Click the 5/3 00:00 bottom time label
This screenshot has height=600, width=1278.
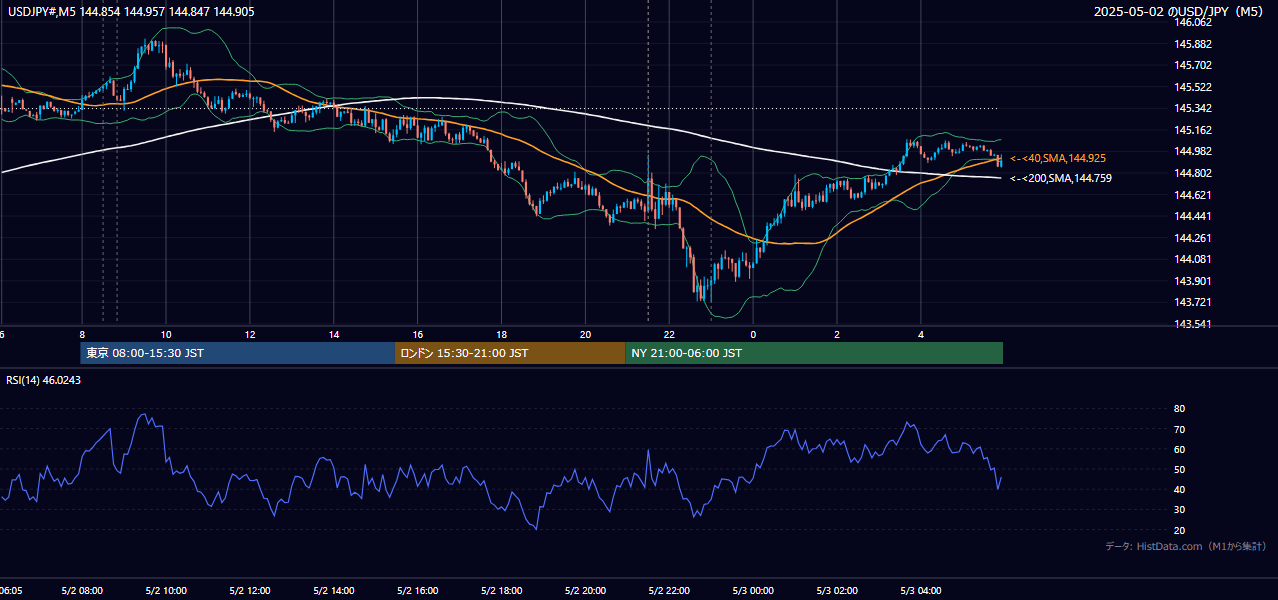pyautogui.click(x=754, y=591)
